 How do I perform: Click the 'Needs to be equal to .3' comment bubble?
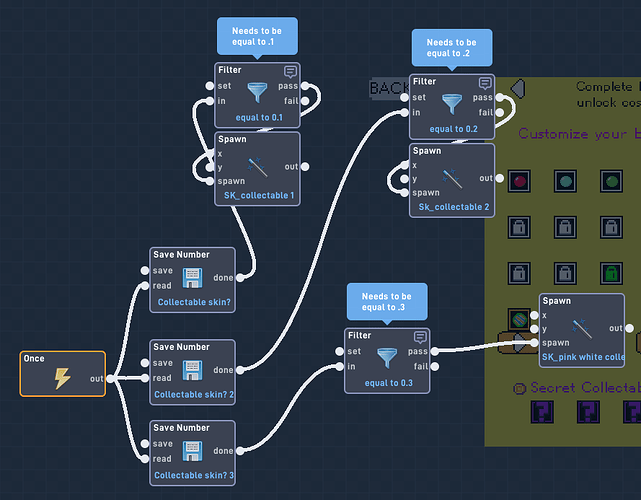[387, 302]
